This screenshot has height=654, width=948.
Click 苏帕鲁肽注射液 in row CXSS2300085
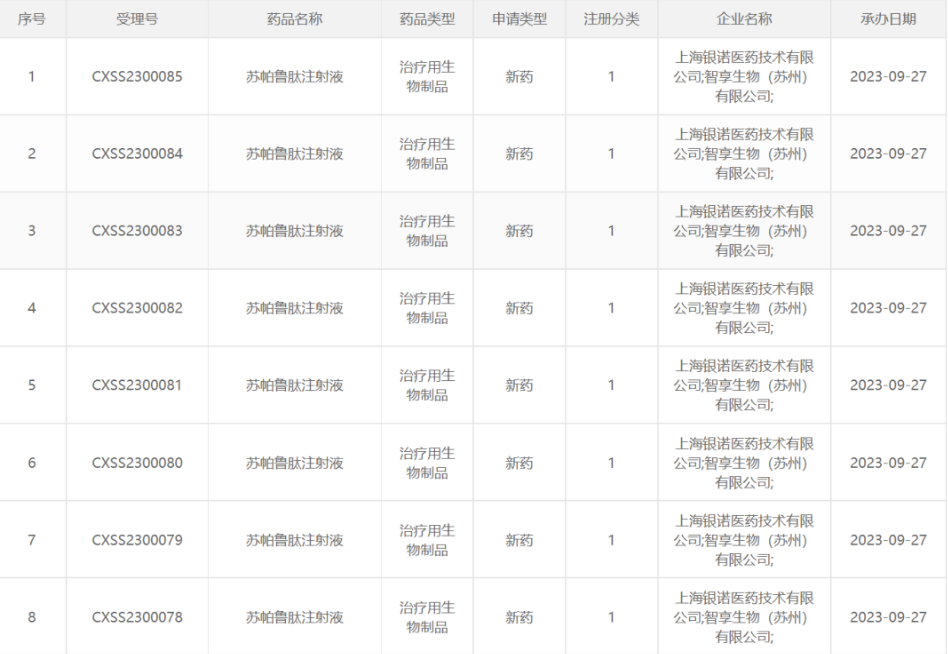[x=294, y=77]
